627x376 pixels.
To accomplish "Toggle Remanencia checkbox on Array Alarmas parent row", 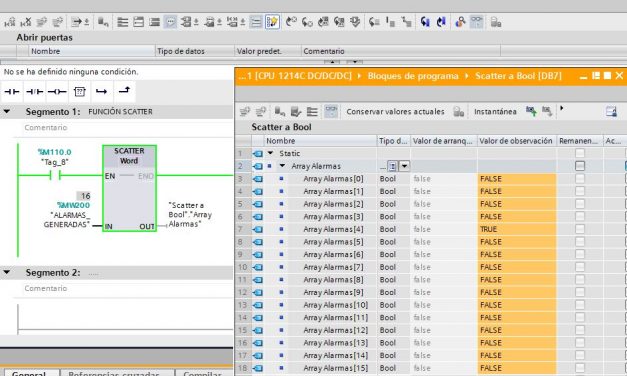I will click(x=580, y=166).
